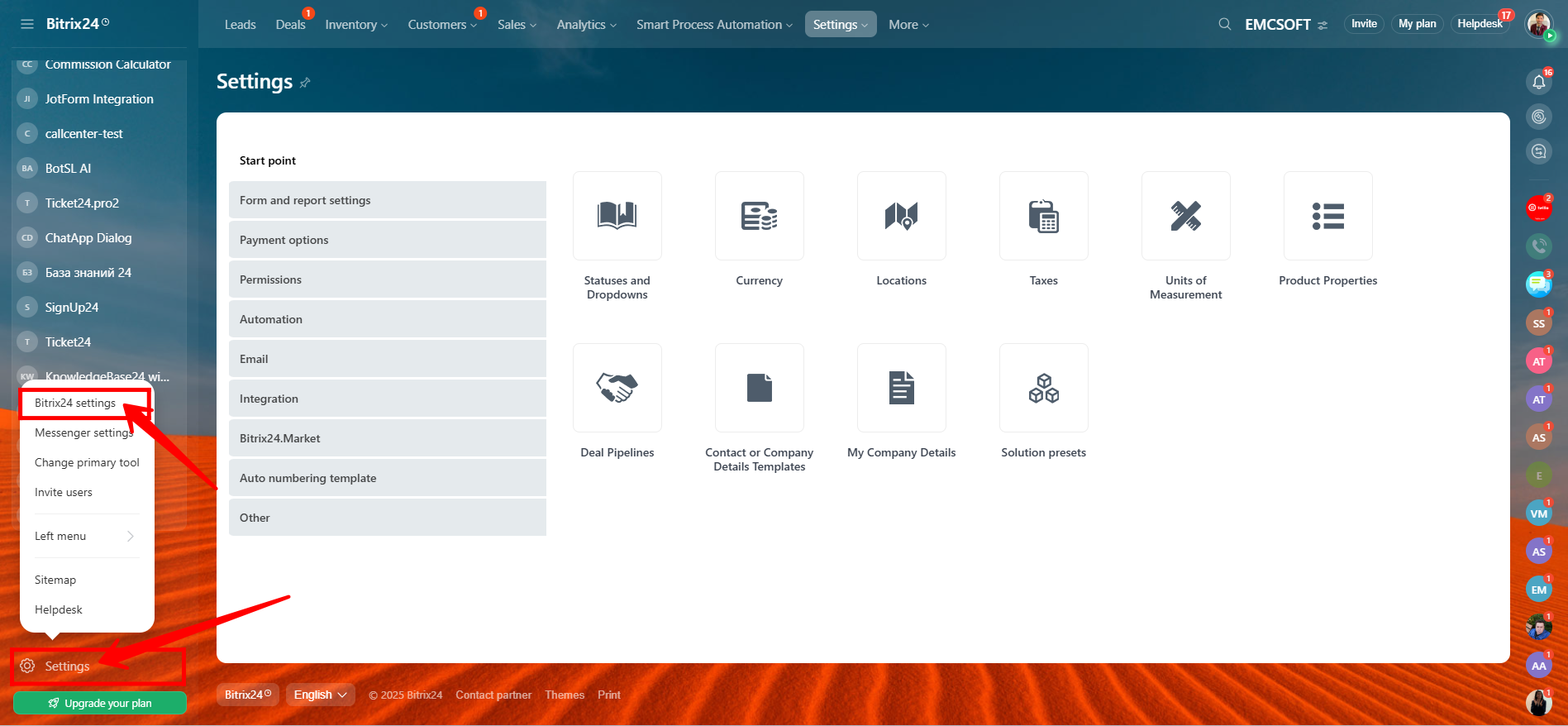Open the My Company Details document icon
Image resolution: width=1568 pixels, height=726 pixels.
point(902,388)
